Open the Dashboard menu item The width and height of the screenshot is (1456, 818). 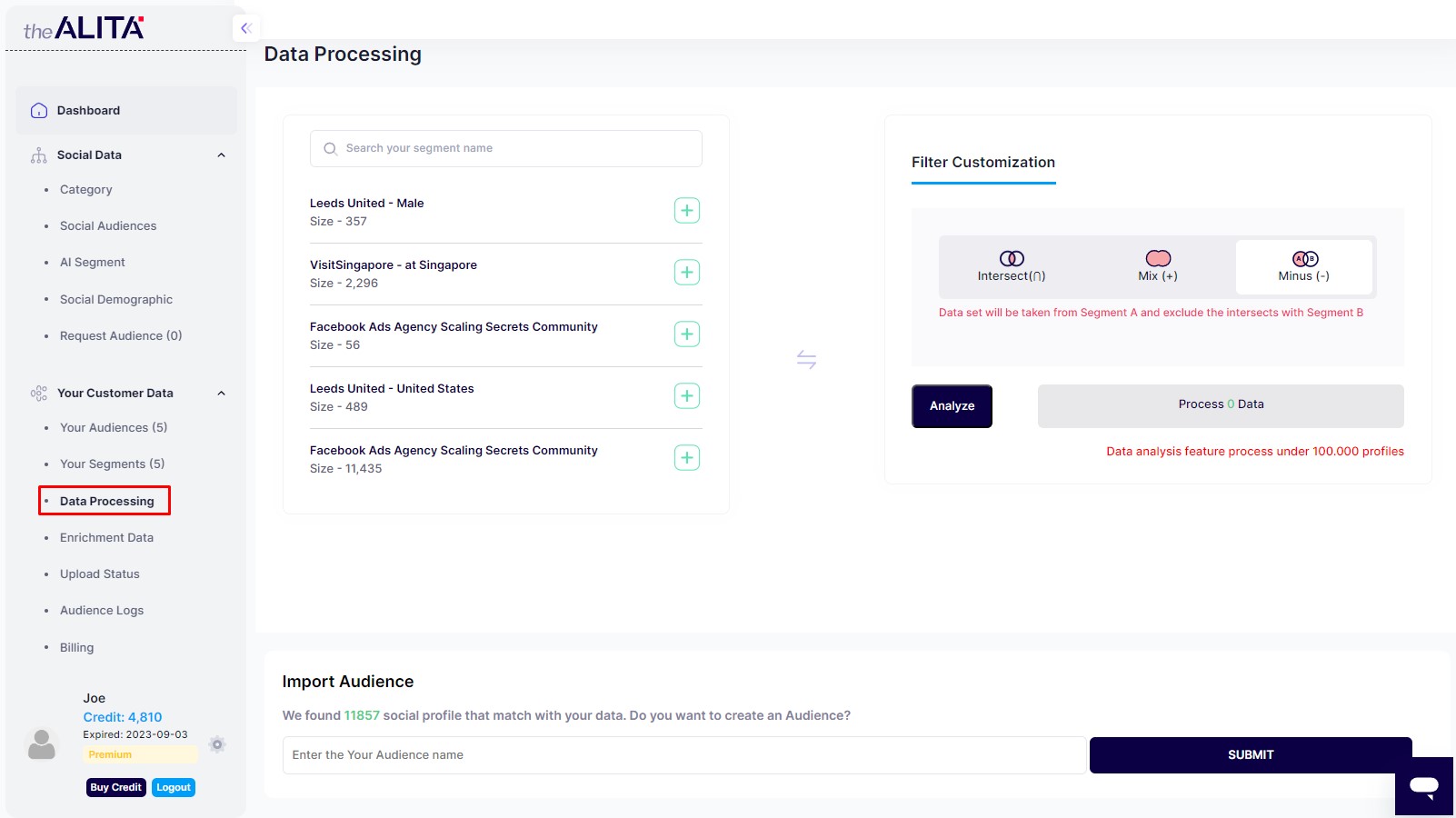[88, 111]
